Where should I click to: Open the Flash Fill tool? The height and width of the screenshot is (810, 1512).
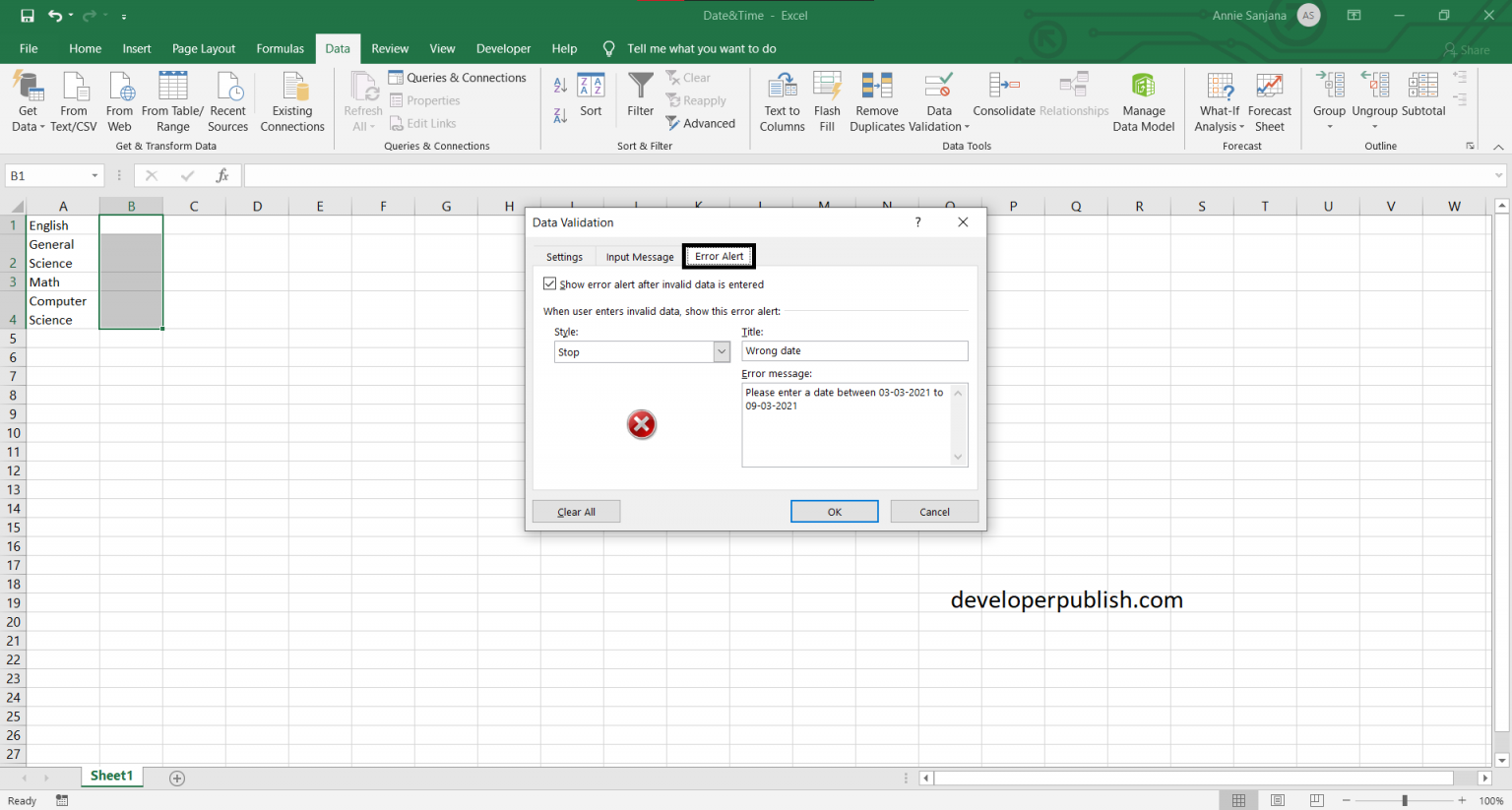[827, 99]
